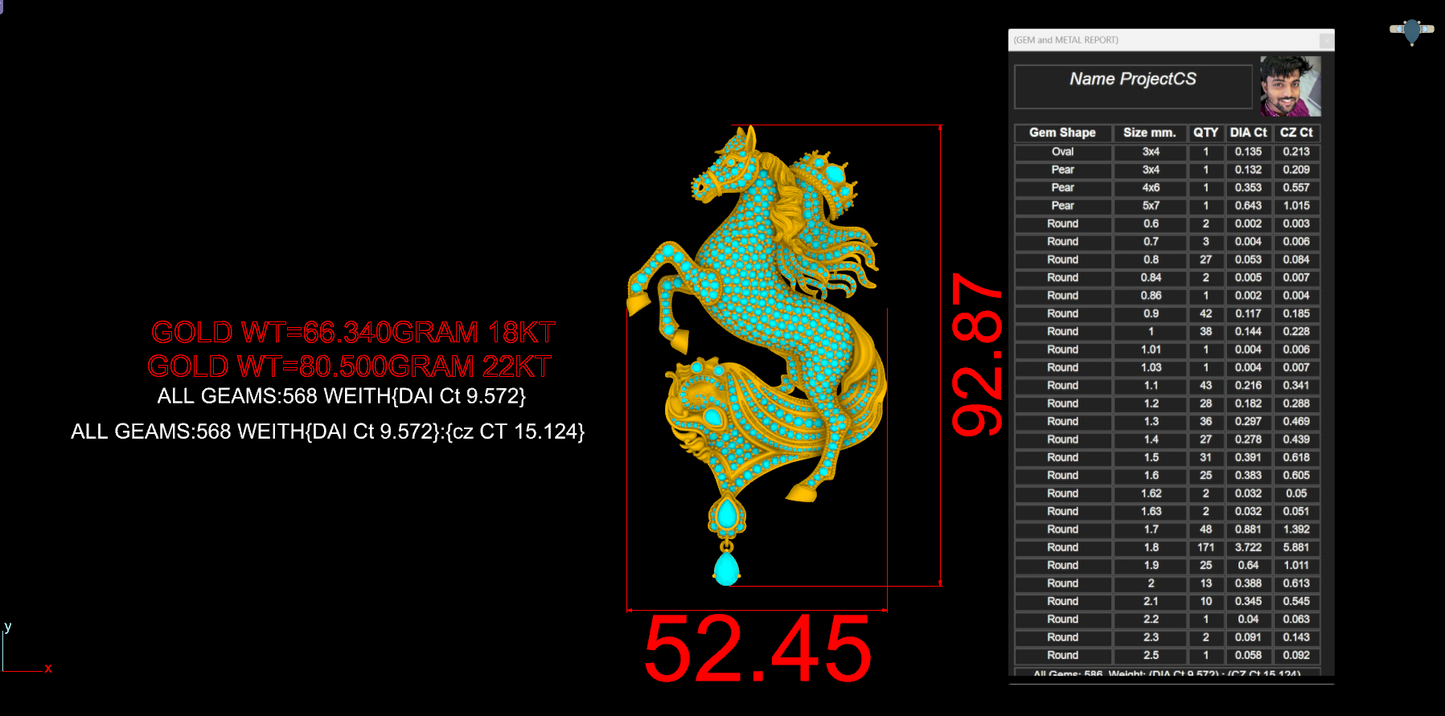Click the DIA Ct column header
Screen dimensions: 1445x716
coord(1248,133)
